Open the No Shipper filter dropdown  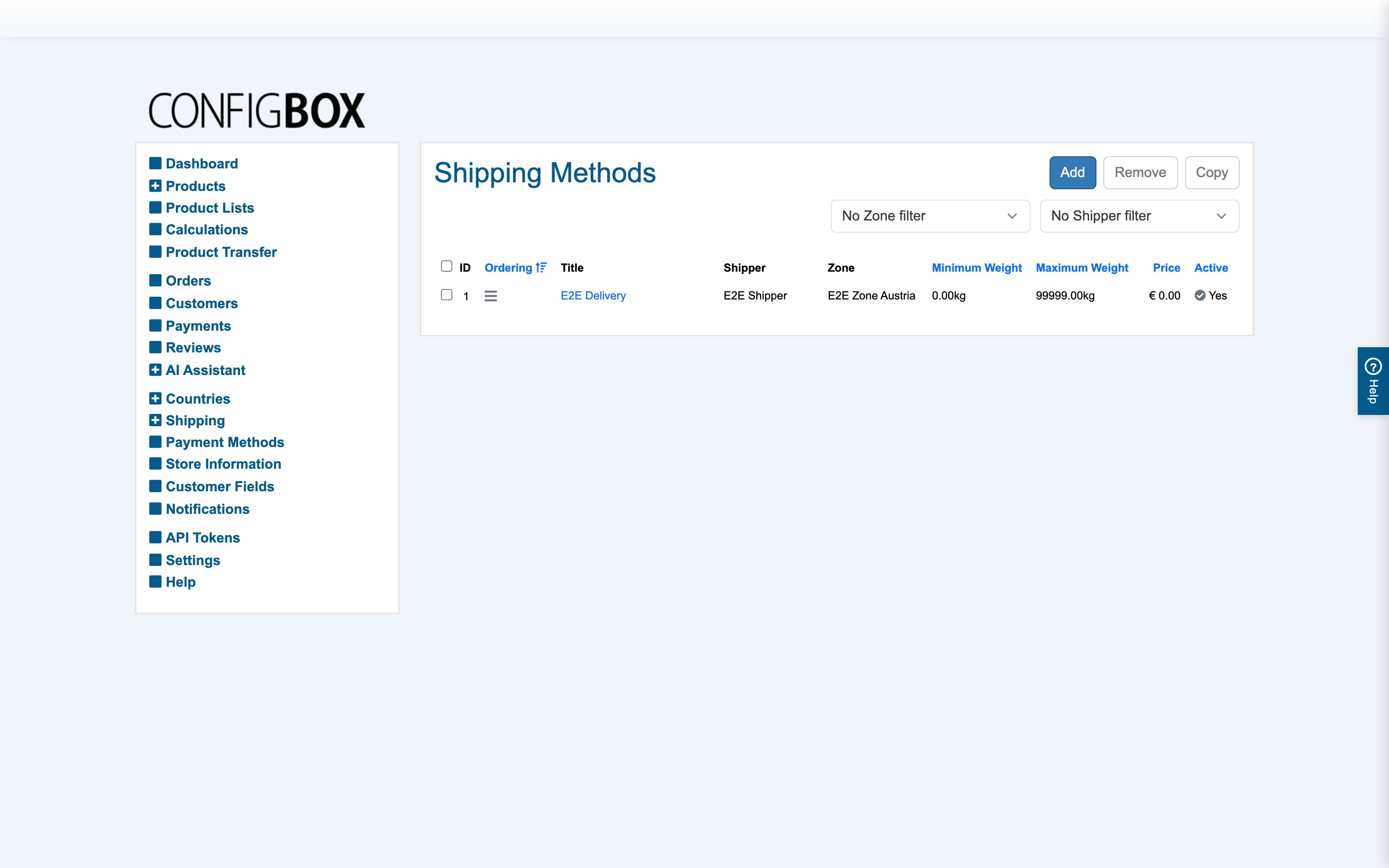[1139, 216]
